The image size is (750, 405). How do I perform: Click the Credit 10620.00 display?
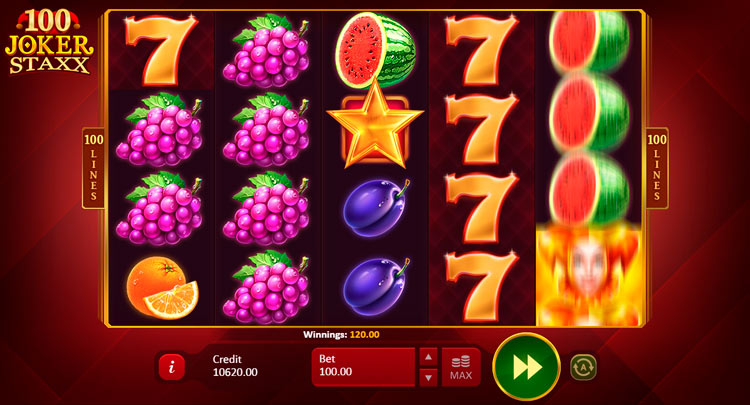235,366
